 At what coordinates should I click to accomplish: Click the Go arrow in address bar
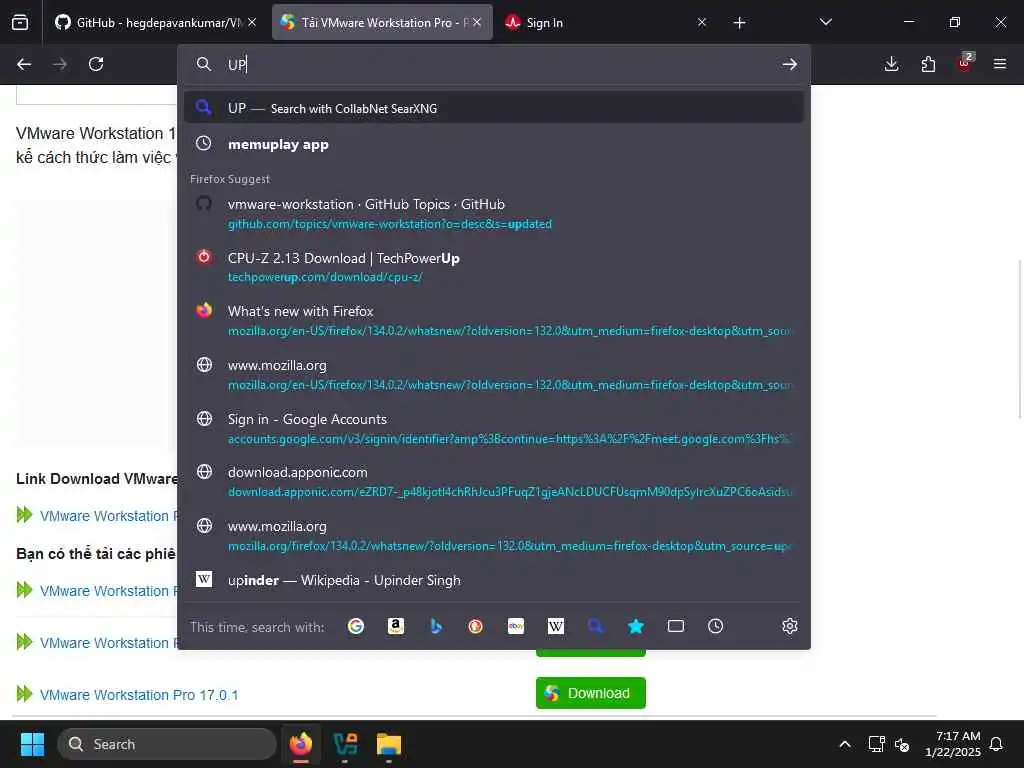coord(790,64)
